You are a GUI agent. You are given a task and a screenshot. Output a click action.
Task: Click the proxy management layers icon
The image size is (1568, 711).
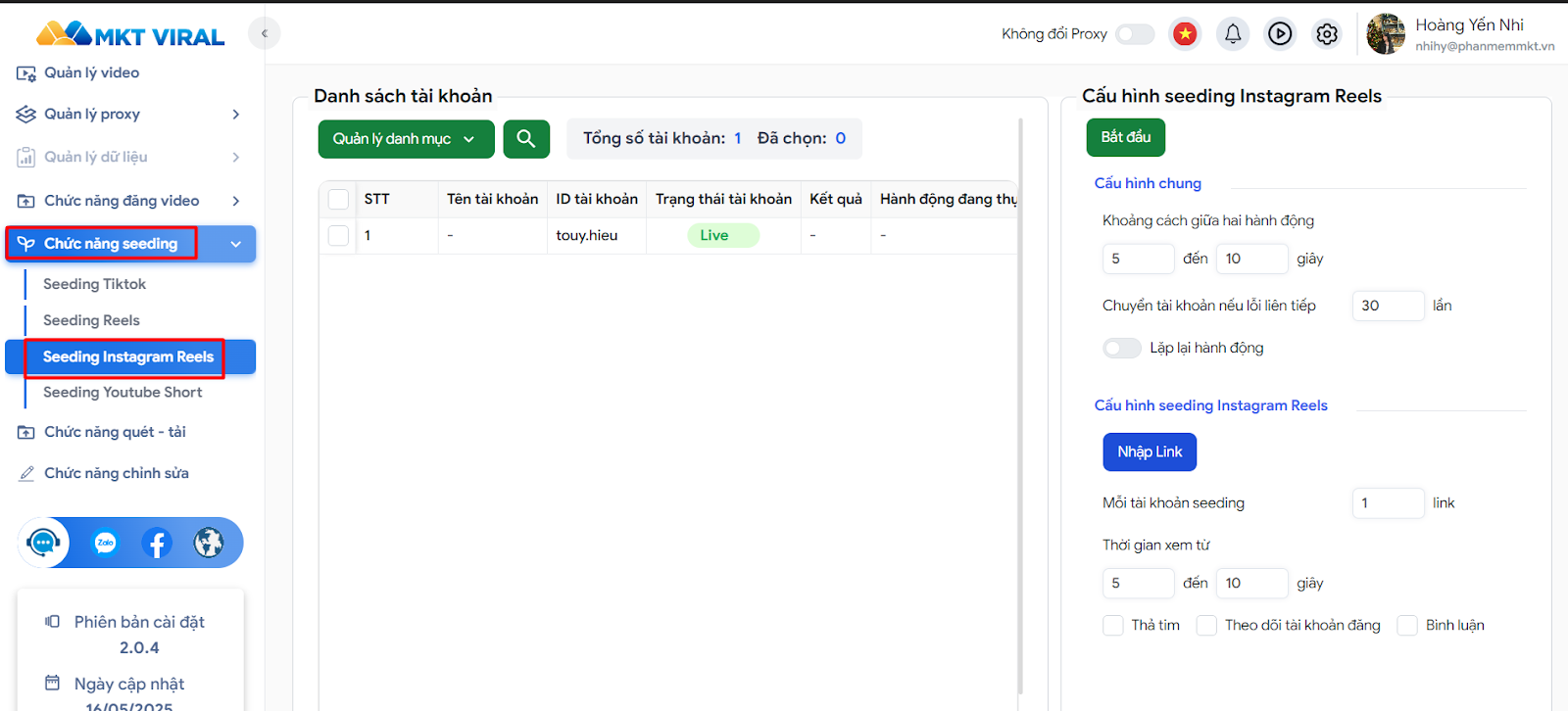(26, 115)
